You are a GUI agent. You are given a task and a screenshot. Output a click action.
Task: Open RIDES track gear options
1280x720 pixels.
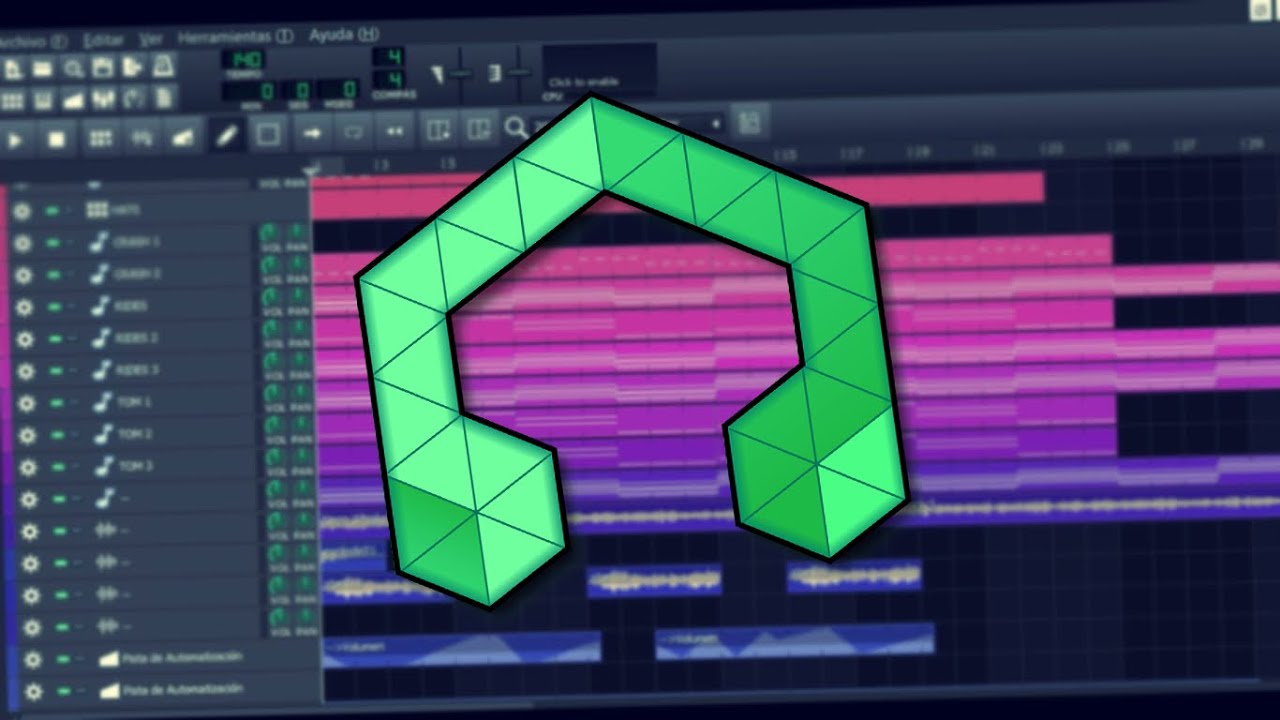click(x=23, y=307)
